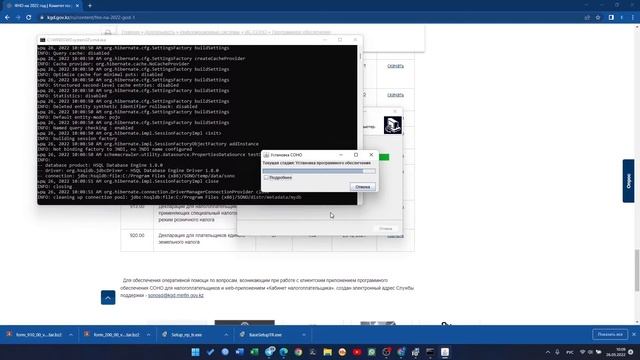Screen dimensions: 640x360
Task: Open a new browser tab with plus
Action: (90, 6)
